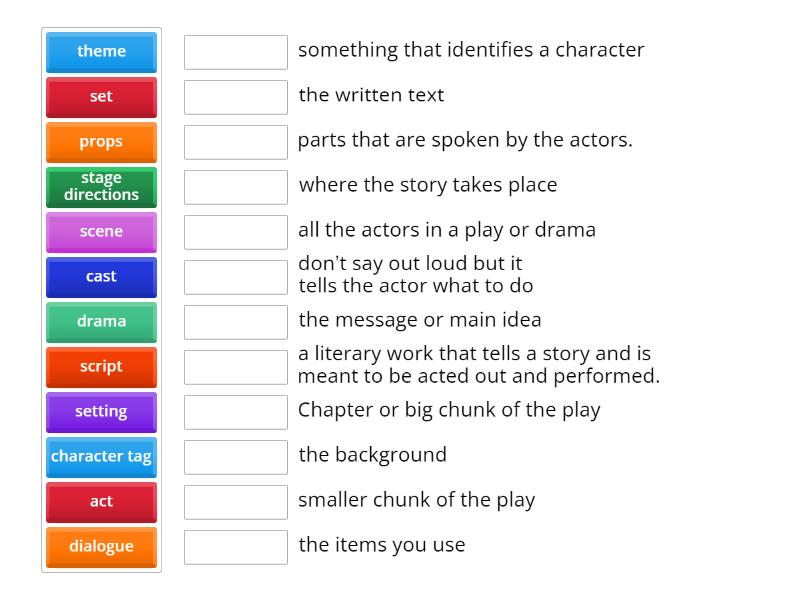Pick the pink 'scene' word tile
Screen dimensions: 800x600
(x=100, y=232)
